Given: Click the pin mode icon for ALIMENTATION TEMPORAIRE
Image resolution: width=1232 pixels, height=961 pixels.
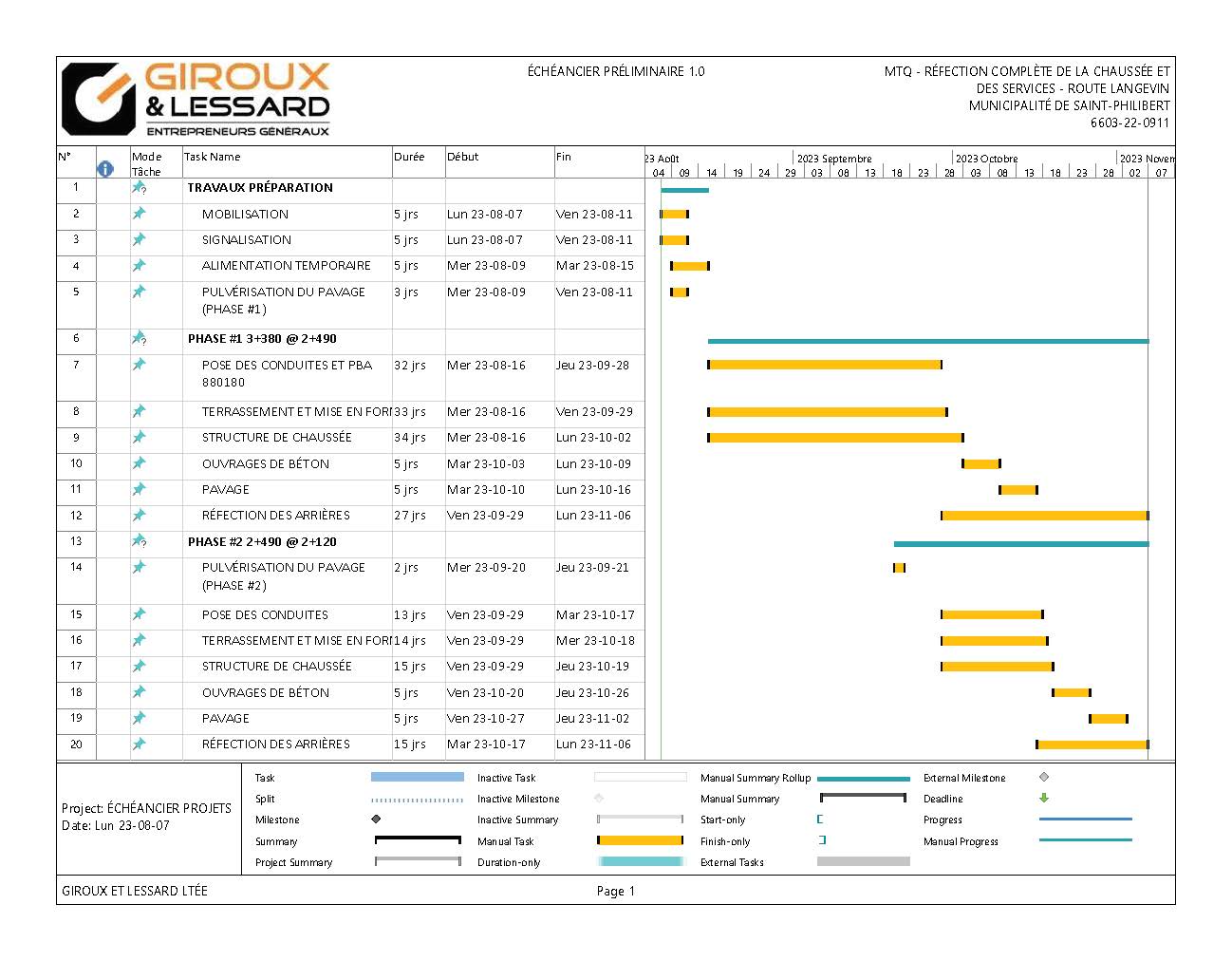Looking at the screenshot, I should click(x=139, y=265).
